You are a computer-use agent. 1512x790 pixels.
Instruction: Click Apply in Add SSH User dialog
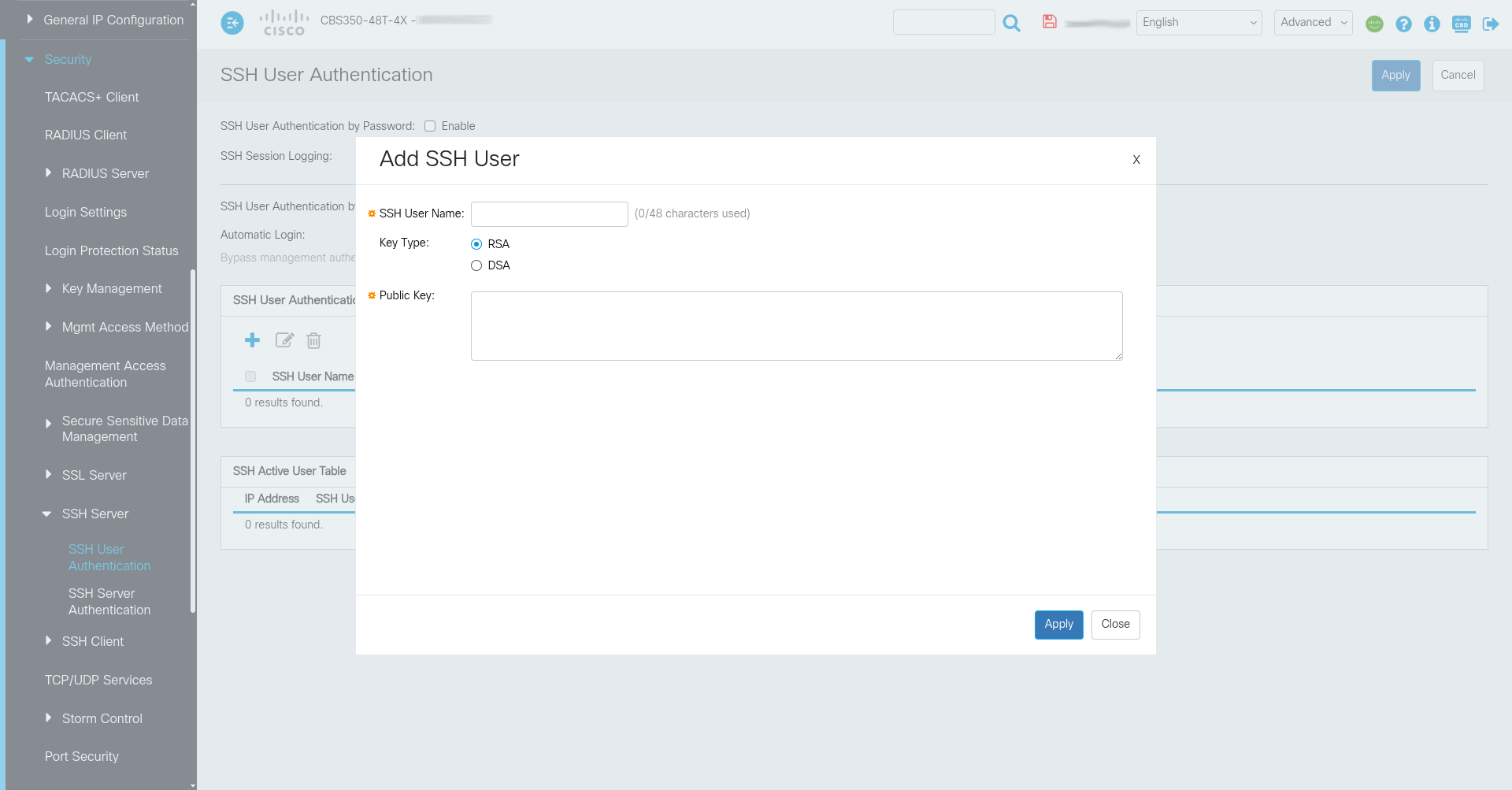pyautogui.click(x=1058, y=624)
